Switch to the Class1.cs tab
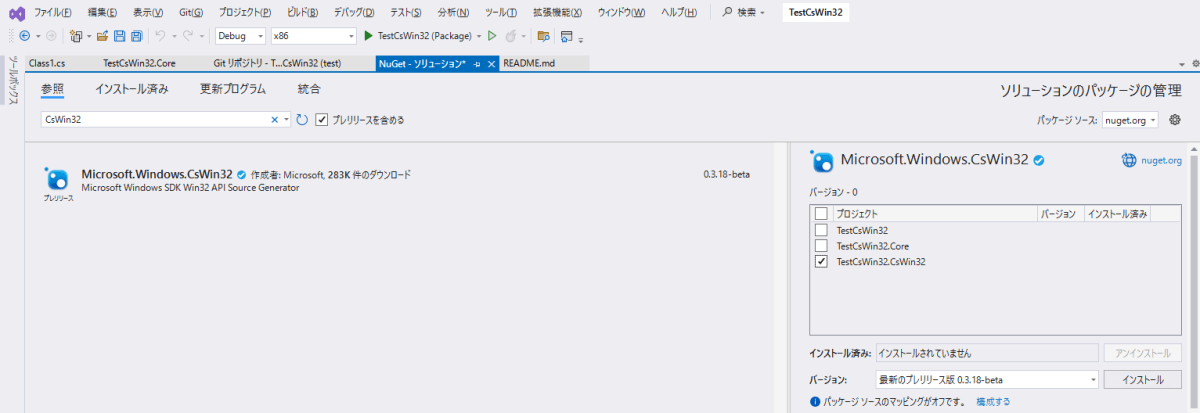Screen dimensions: 1200x413 pos(47,63)
